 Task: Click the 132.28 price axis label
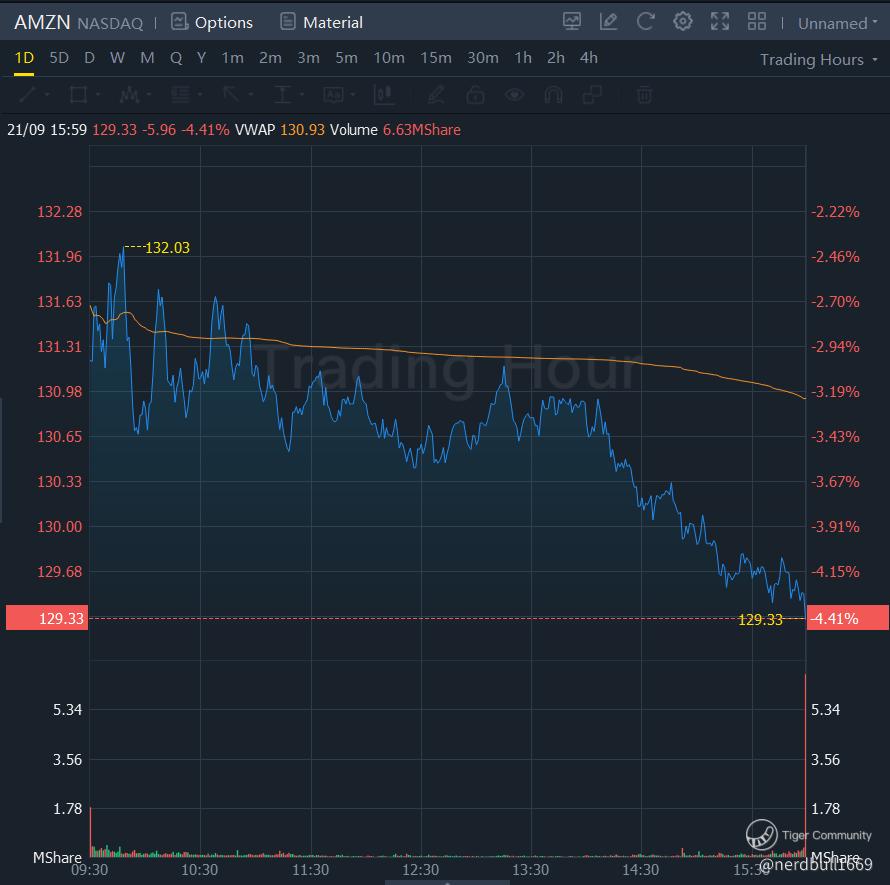click(x=60, y=212)
